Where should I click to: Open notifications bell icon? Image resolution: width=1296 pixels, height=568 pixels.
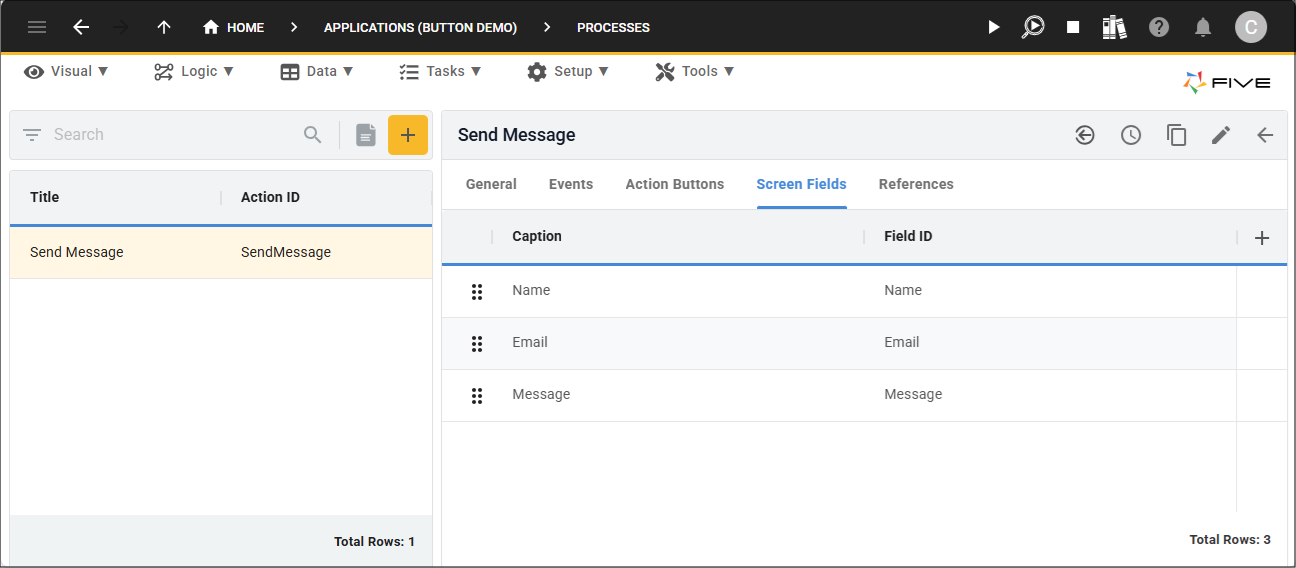pos(1204,27)
